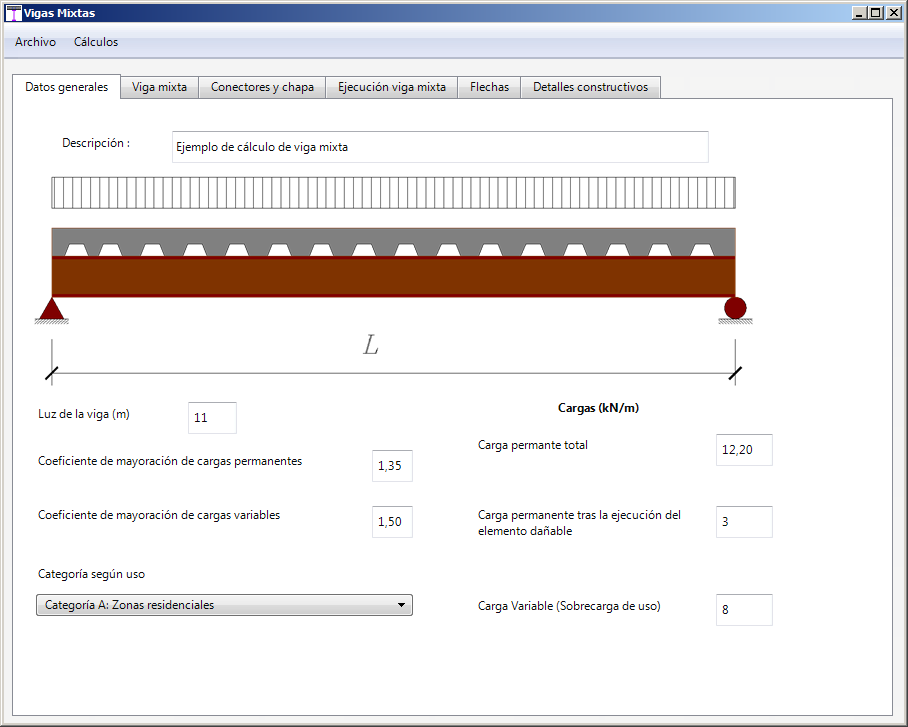Screen dimensions: 908x727
Task: Click the Luz de la viga (m) label
Action: coord(84,414)
